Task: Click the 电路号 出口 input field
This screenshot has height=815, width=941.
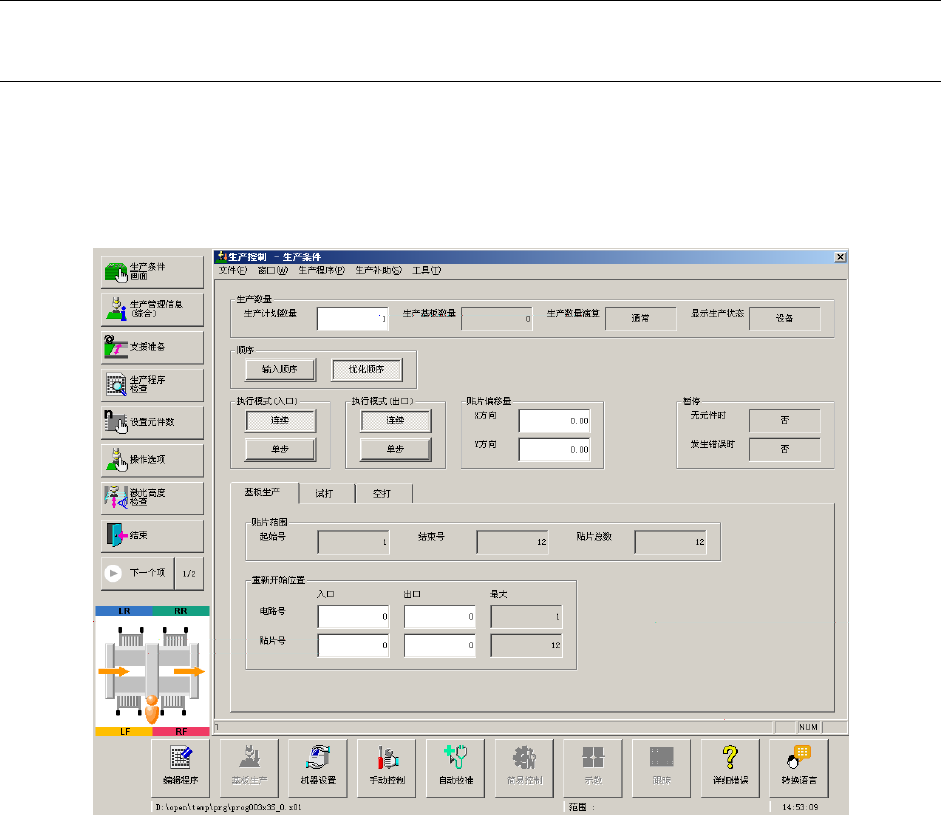Action: (x=440, y=616)
